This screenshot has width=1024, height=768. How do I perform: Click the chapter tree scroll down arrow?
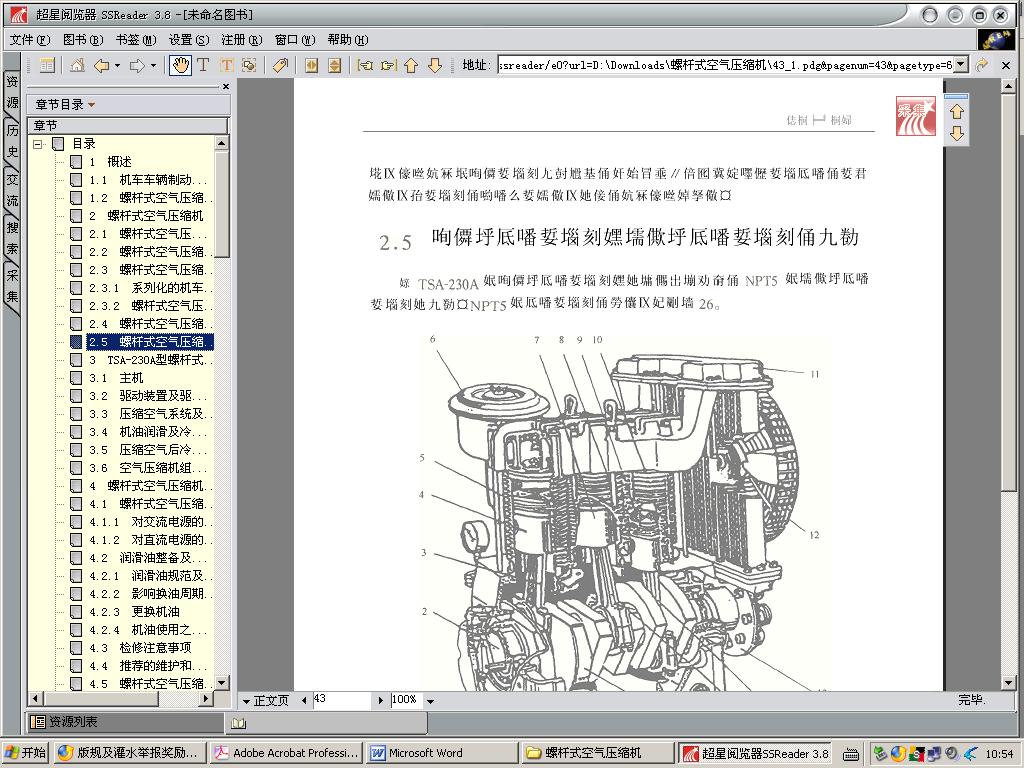[x=222, y=683]
